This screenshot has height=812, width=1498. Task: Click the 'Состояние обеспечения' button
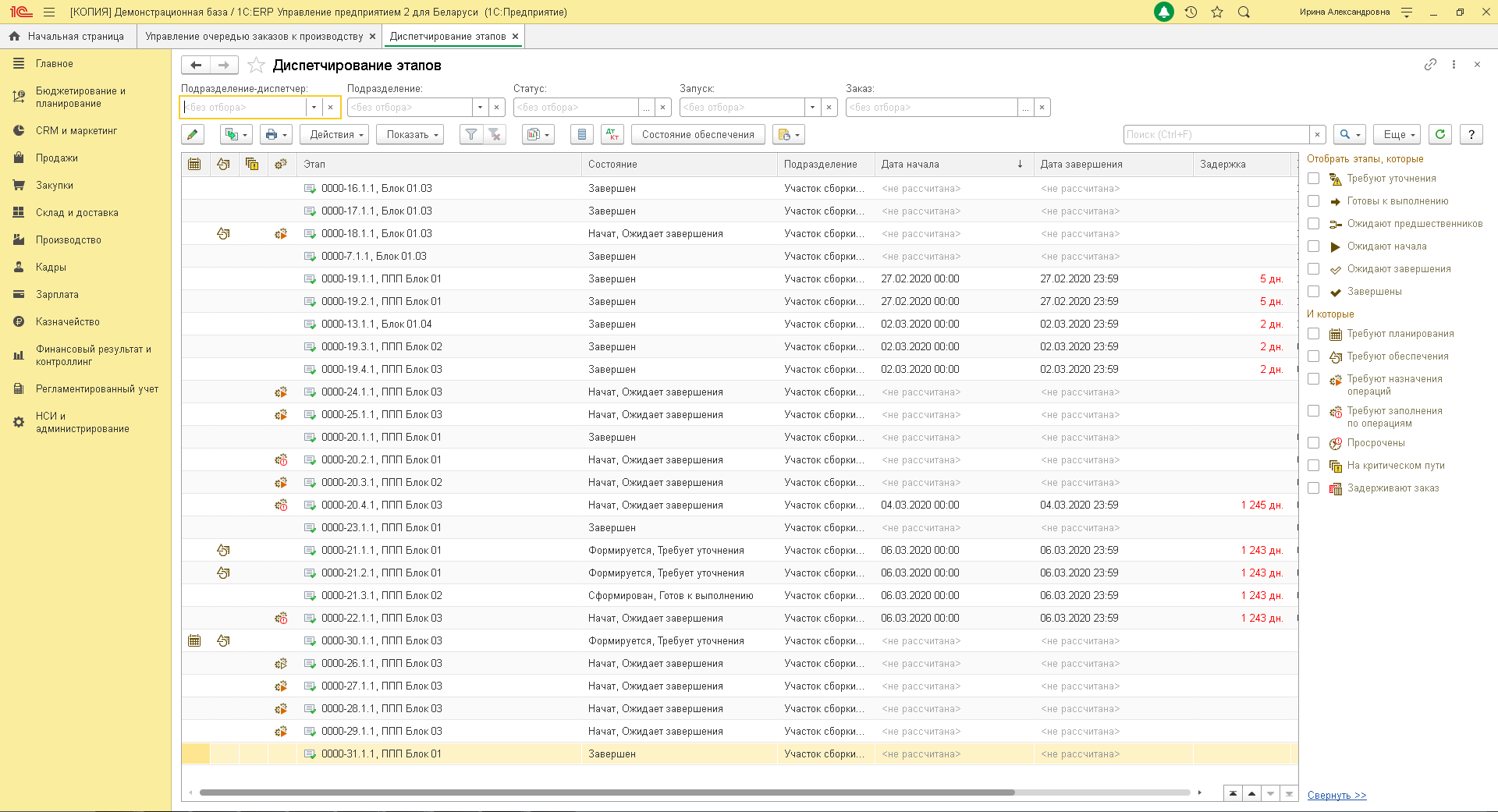pyautogui.click(x=698, y=135)
